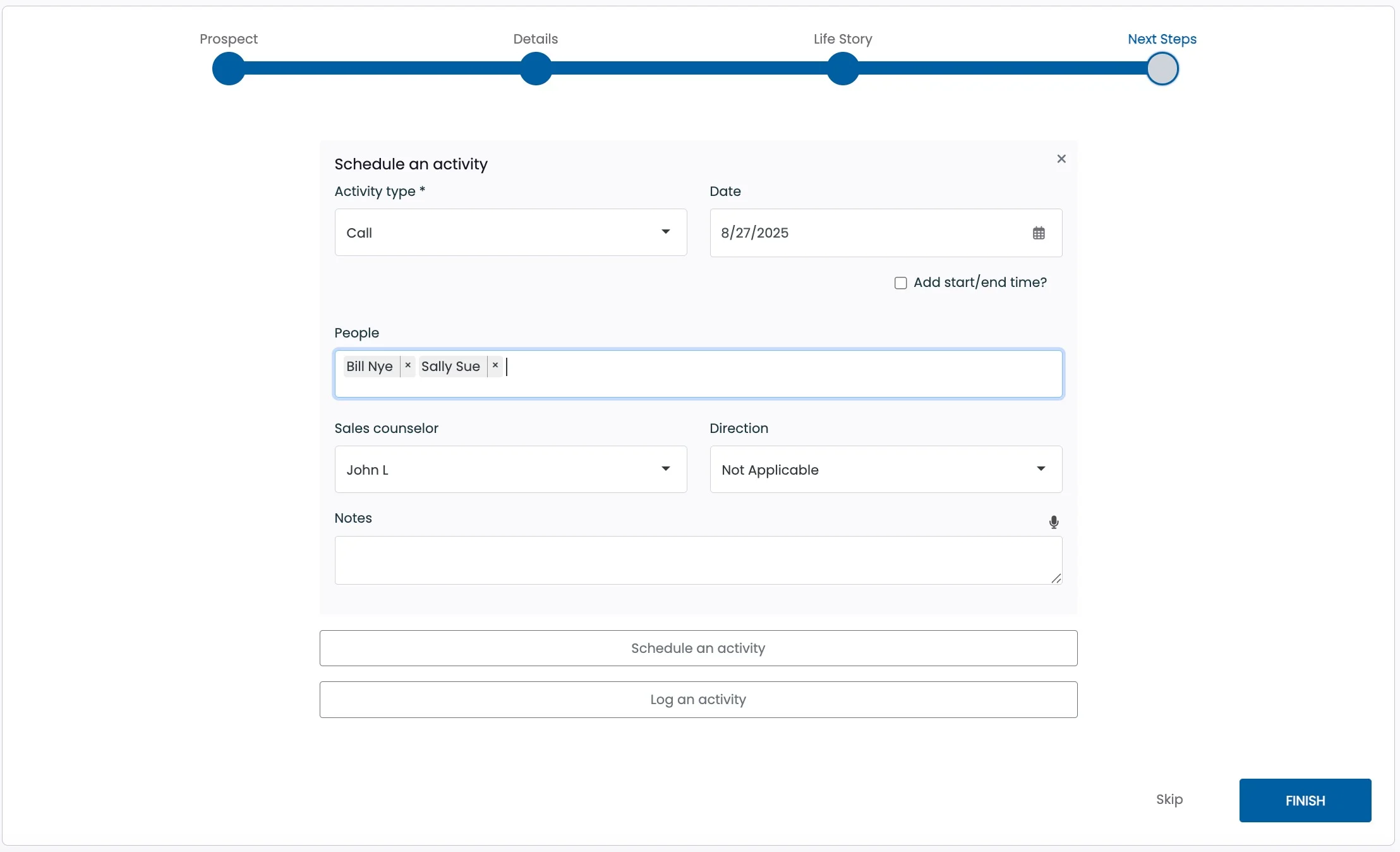
Task: Open the Activity type dropdown
Action: (x=510, y=233)
